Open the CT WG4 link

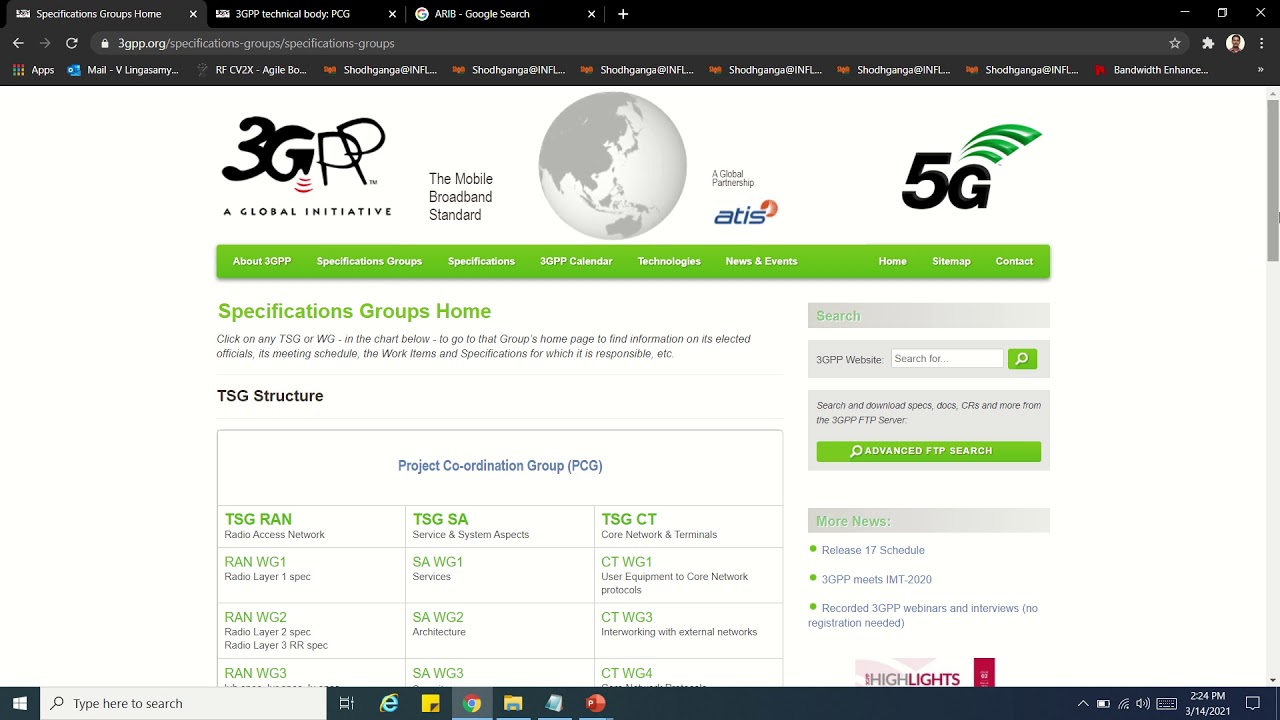pyautogui.click(x=626, y=673)
